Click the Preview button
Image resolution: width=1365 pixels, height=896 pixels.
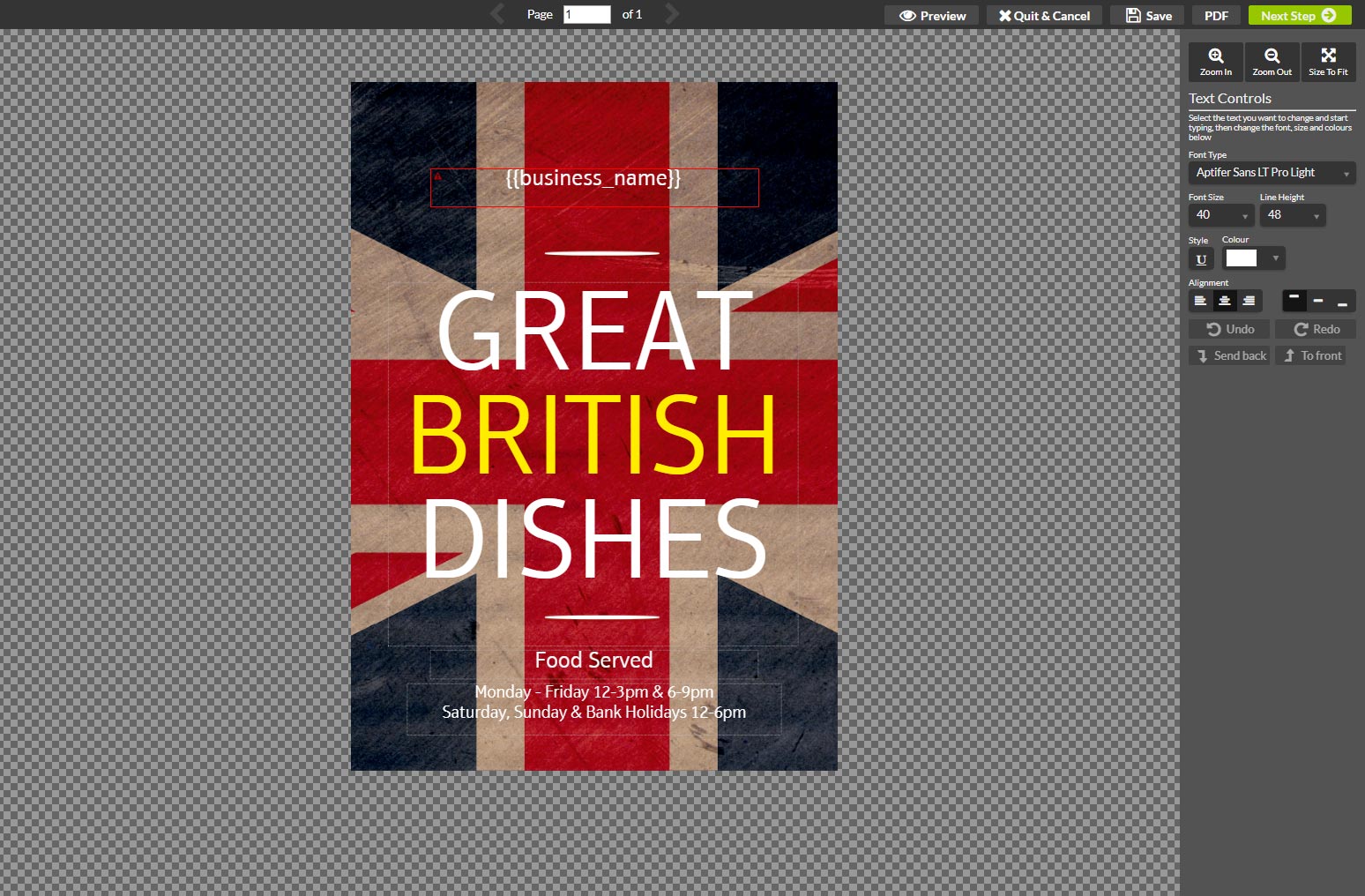click(932, 16)
